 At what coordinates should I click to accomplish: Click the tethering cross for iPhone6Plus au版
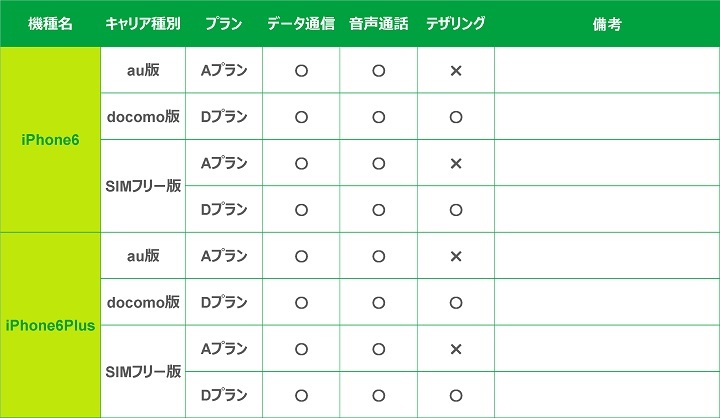point(455,256)
